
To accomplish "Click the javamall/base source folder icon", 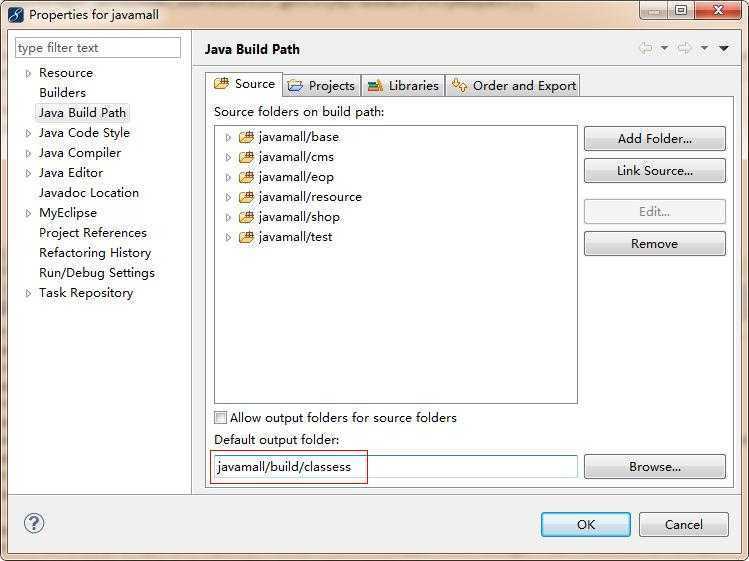I will click(246, 138).
